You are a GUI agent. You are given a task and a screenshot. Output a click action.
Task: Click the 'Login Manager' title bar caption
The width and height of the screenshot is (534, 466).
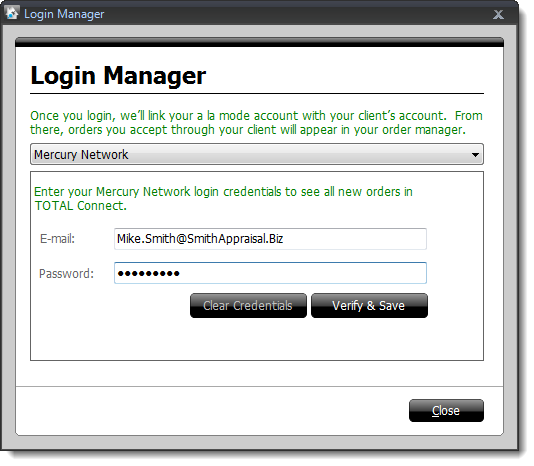(64, 14)
